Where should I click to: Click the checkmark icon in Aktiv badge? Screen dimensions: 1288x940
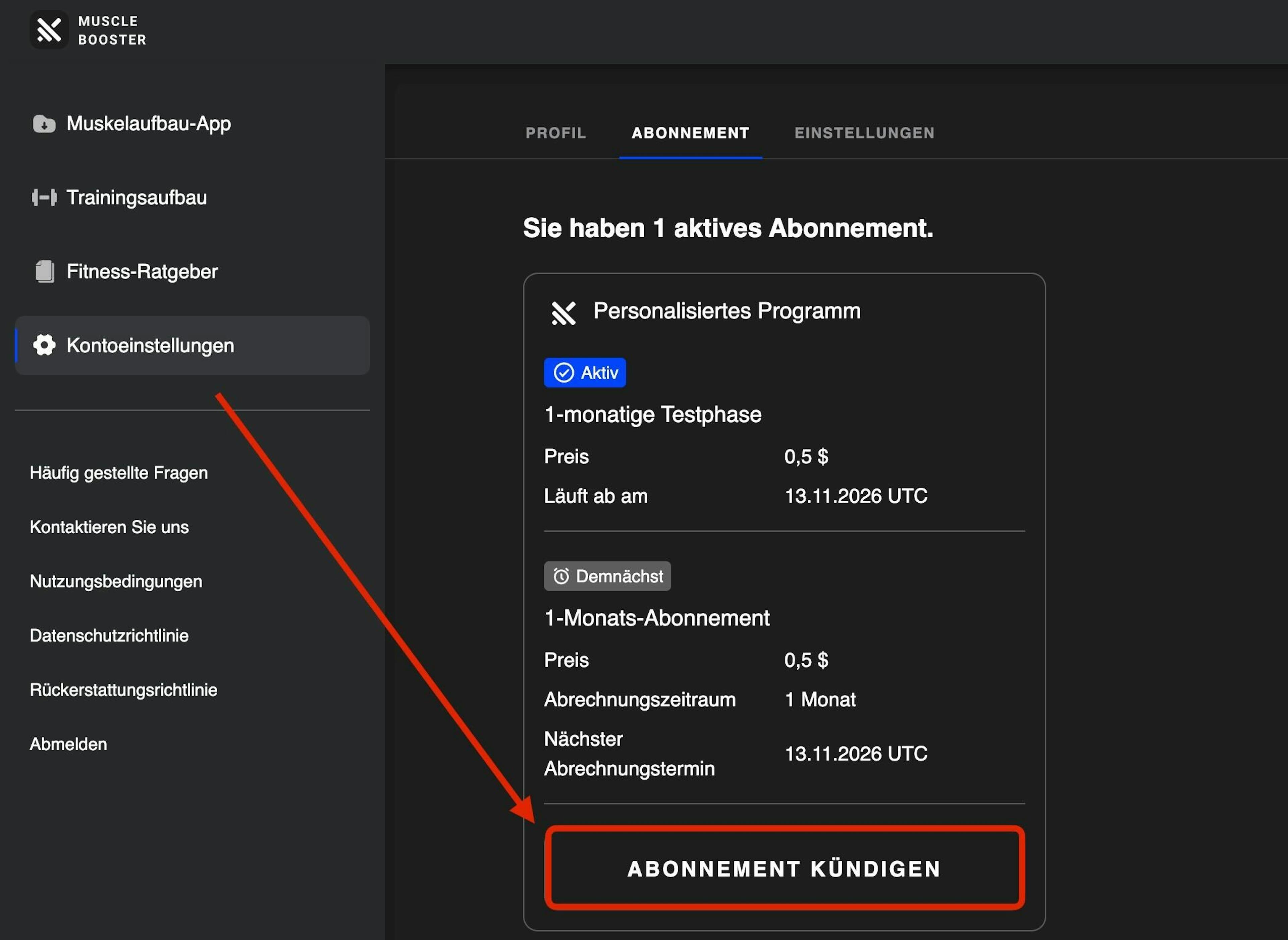[x=563, y=373]
